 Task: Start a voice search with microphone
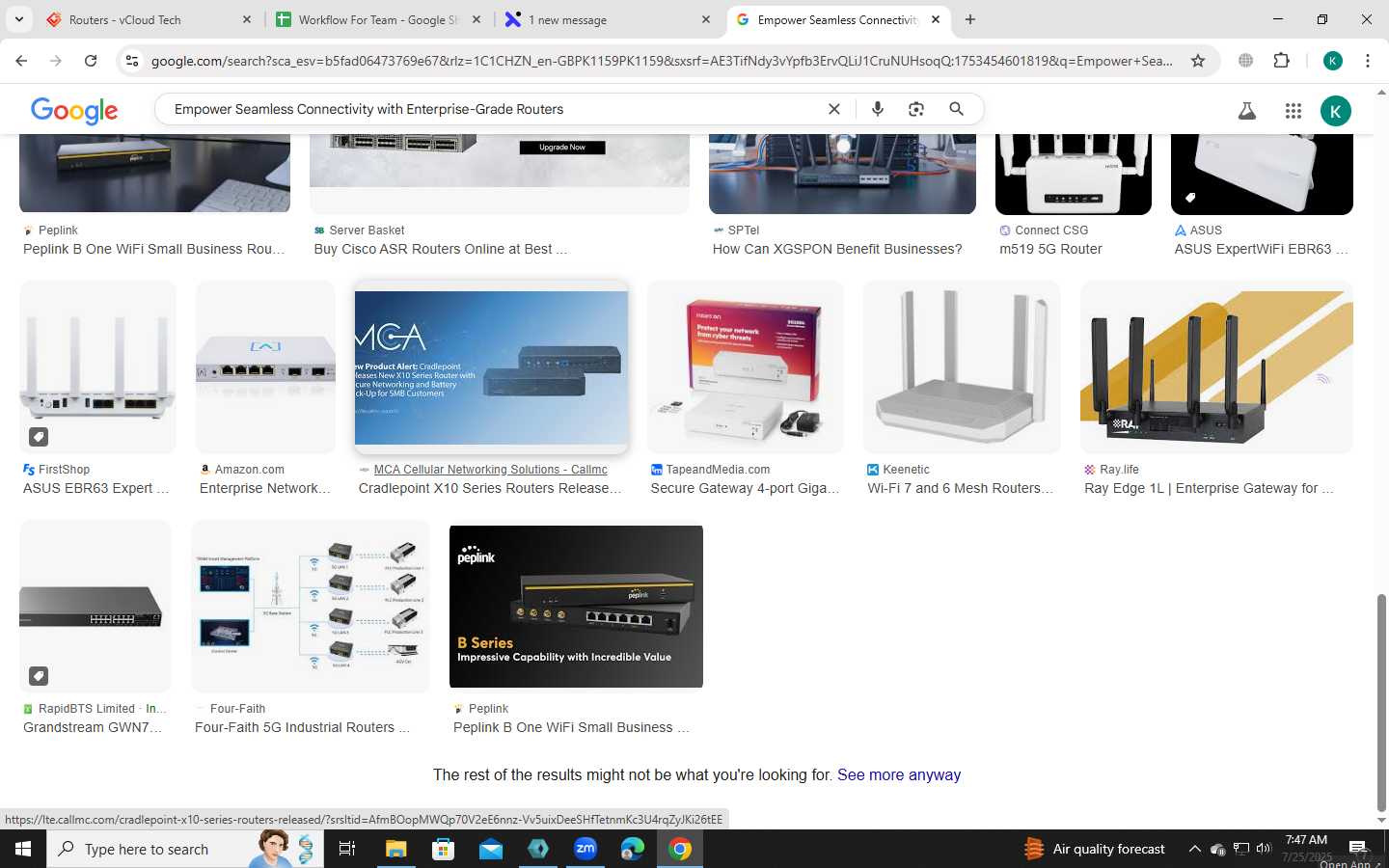pyautogui.click(x=878, y=109)
